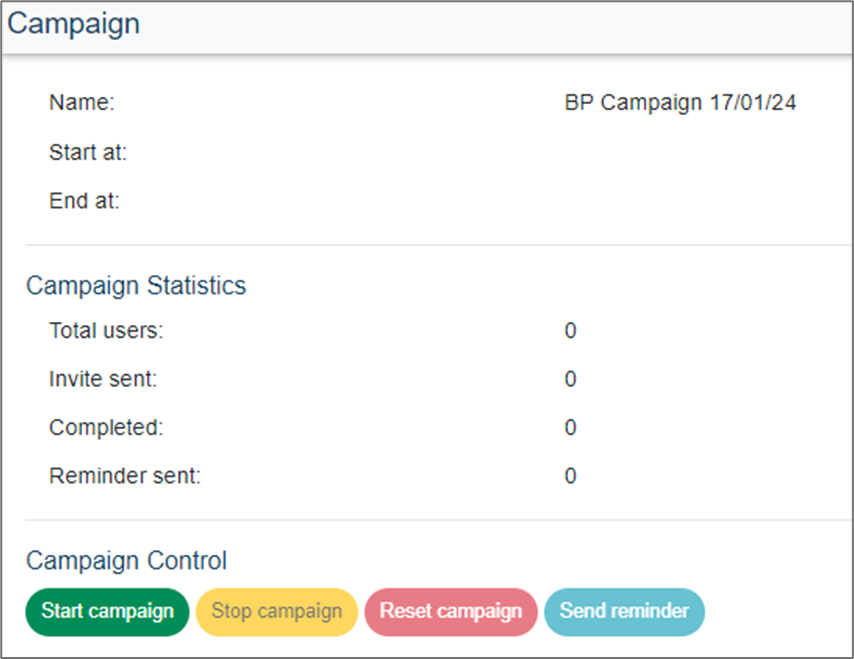Viewport: 854px width, 659px height.
Task: Click the BP Campaign 17/01/24 name value
Action: [680, 102]
